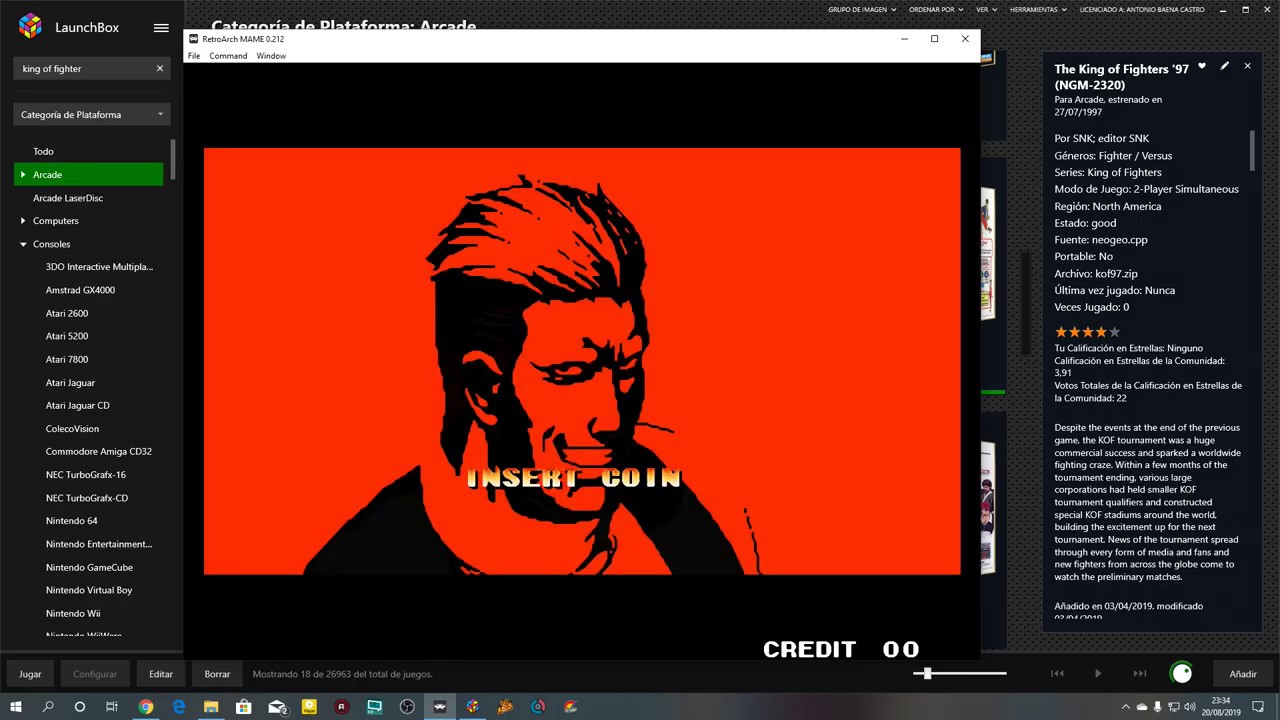Open Grupo de Imagen menu

pos(863,9)
